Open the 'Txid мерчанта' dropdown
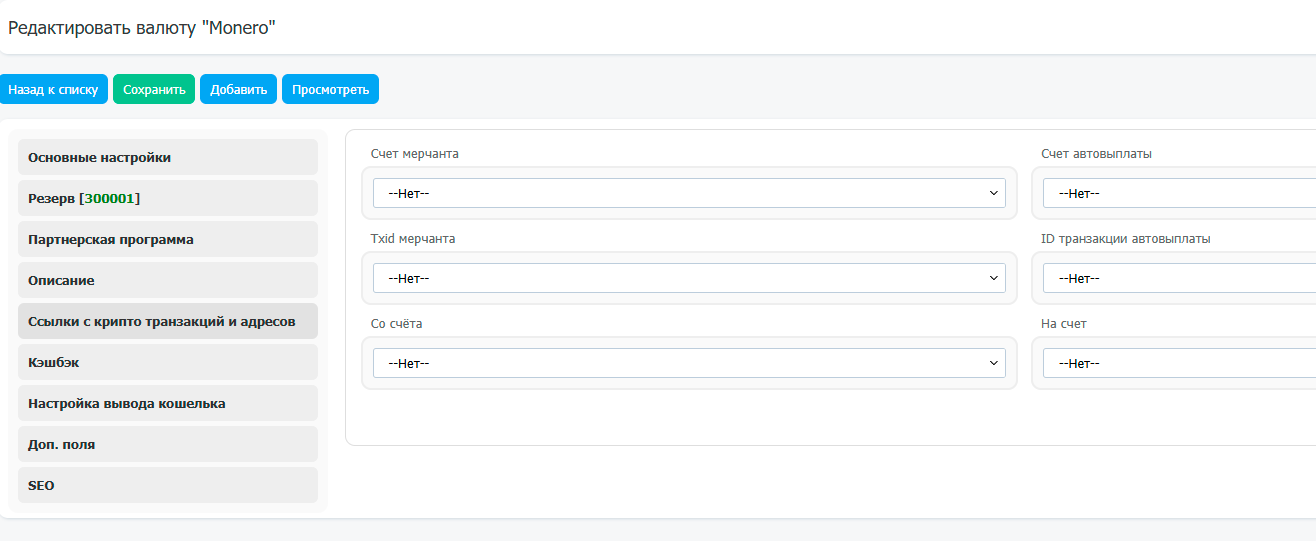1316x541 pixels. coord(689,278)
